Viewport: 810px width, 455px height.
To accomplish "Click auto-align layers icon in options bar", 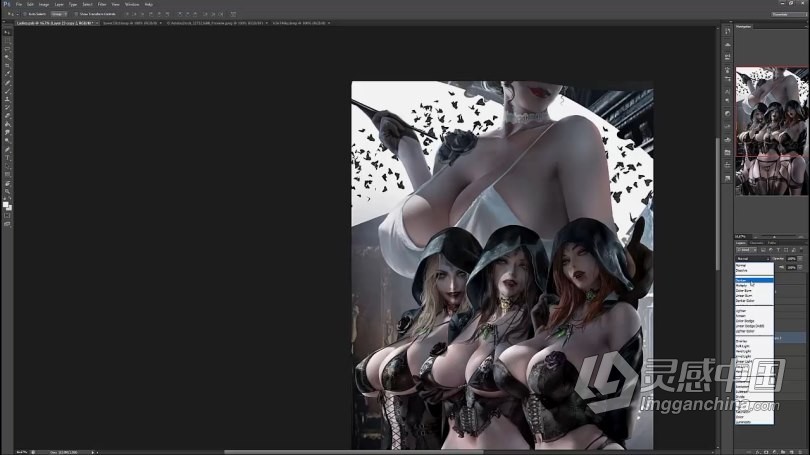I will [233, 14].
